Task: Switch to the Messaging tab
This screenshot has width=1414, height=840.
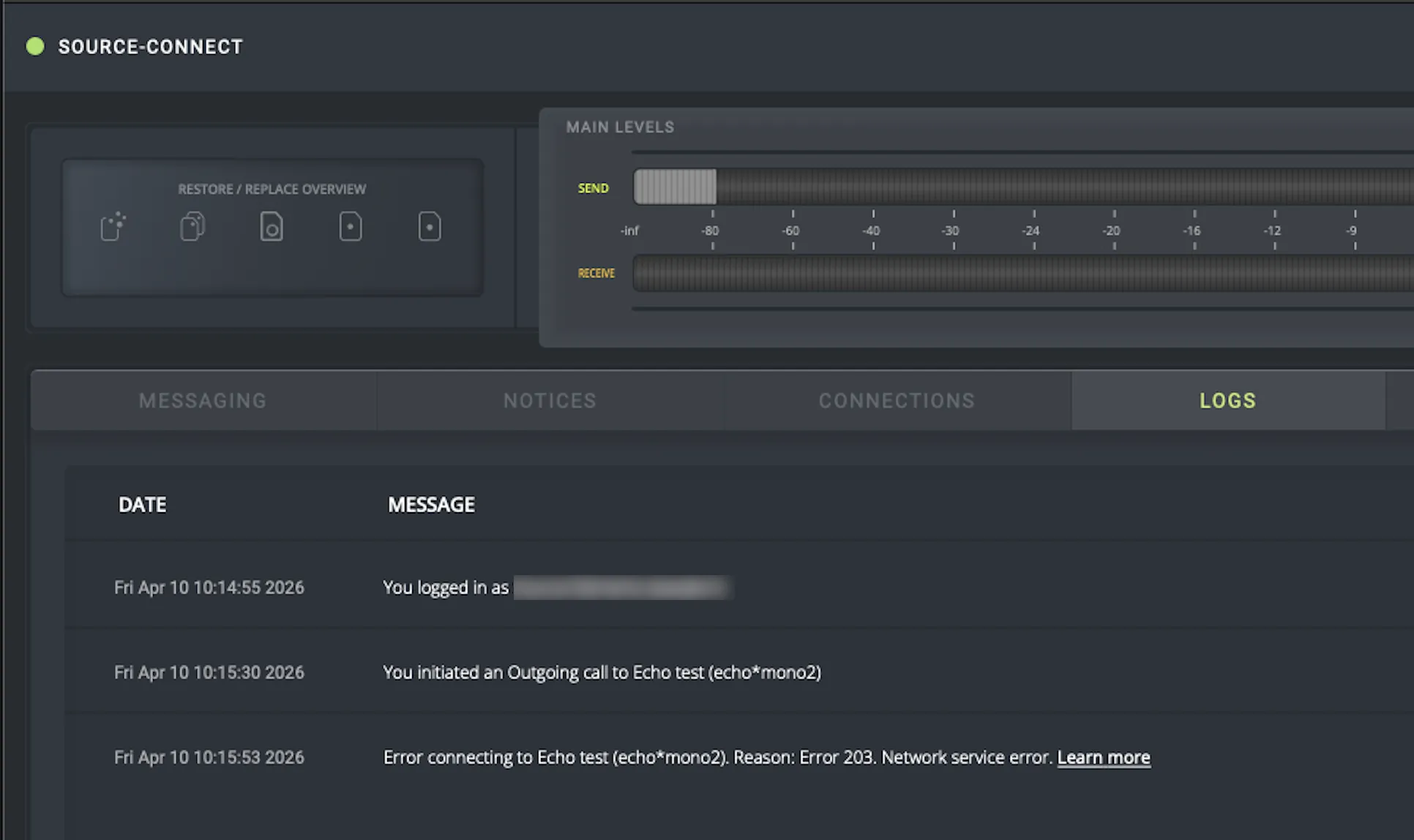Action: point(203,400)
